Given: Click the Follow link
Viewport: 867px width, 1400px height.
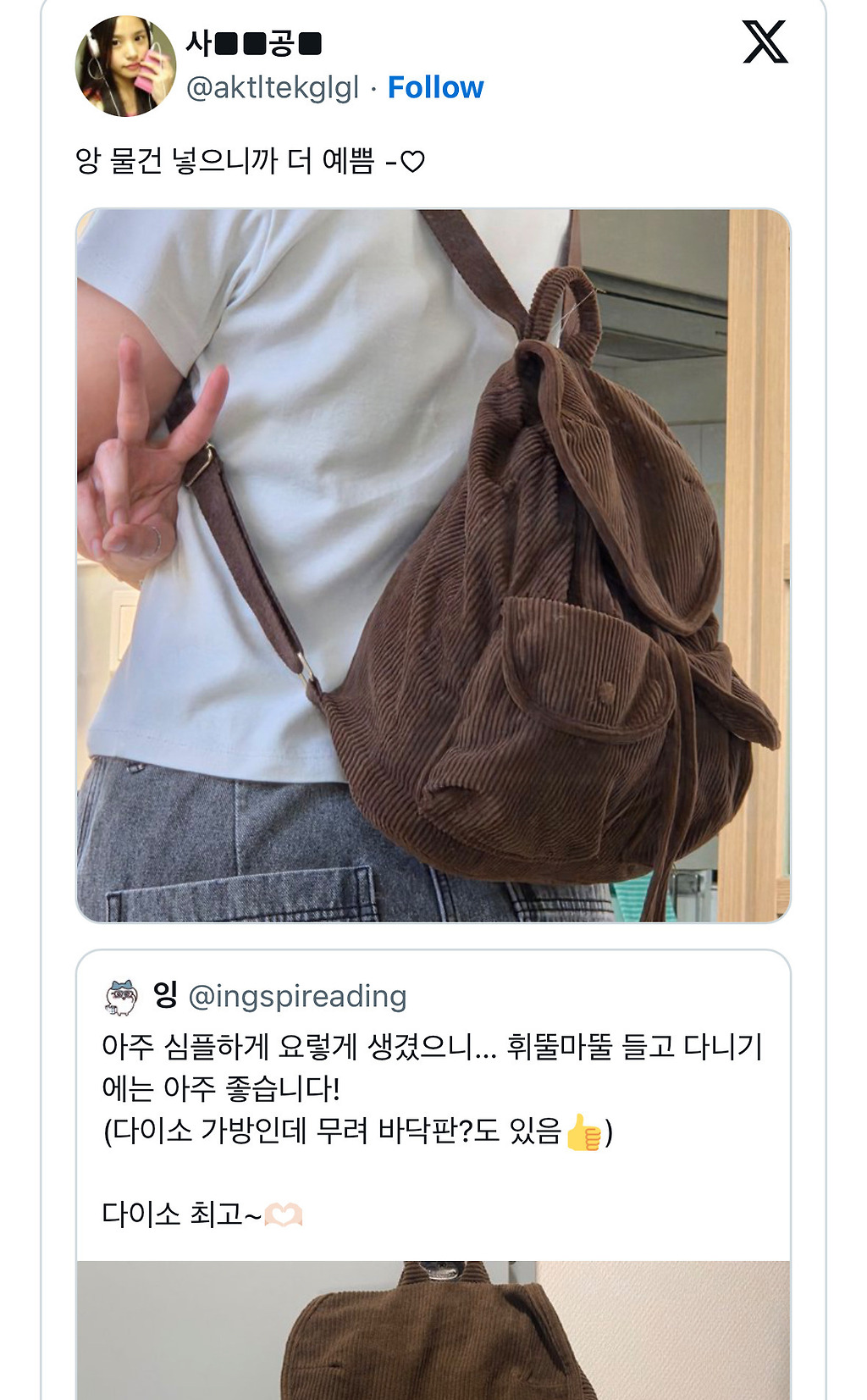Looking at the screenshot, I should point(435,87).
